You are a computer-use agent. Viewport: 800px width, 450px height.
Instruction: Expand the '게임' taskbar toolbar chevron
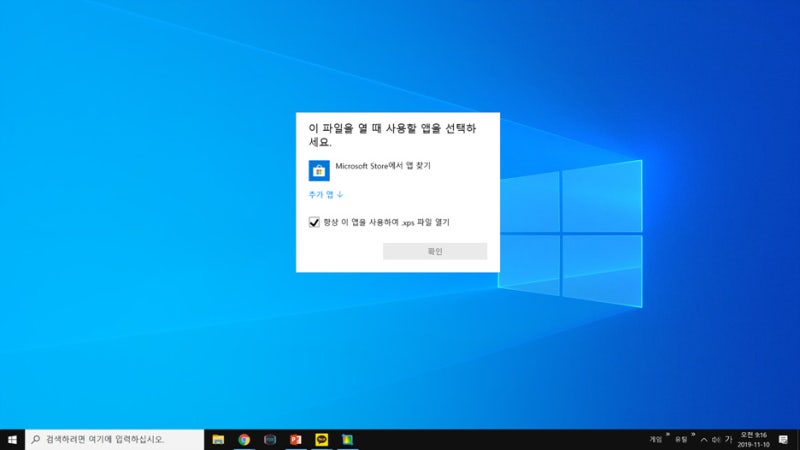coord(667,435)
